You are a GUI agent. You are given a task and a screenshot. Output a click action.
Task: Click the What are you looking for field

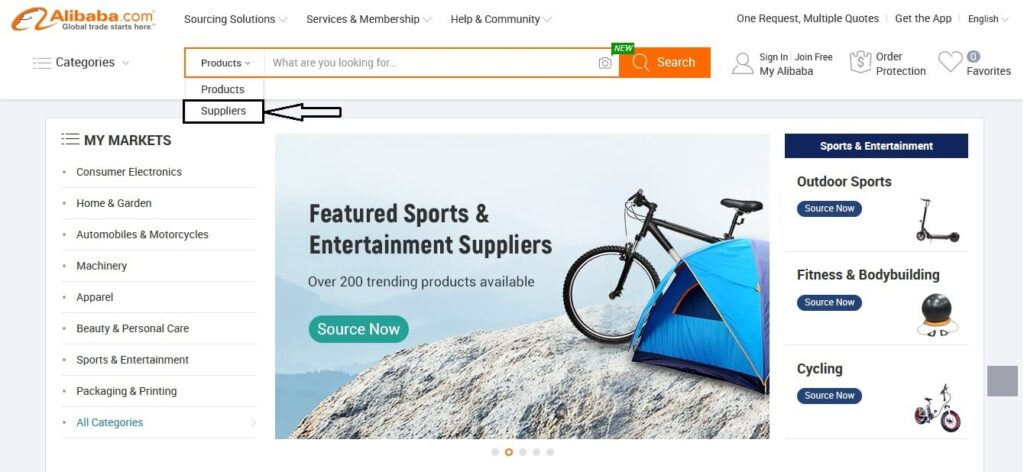tap(431, 63)
